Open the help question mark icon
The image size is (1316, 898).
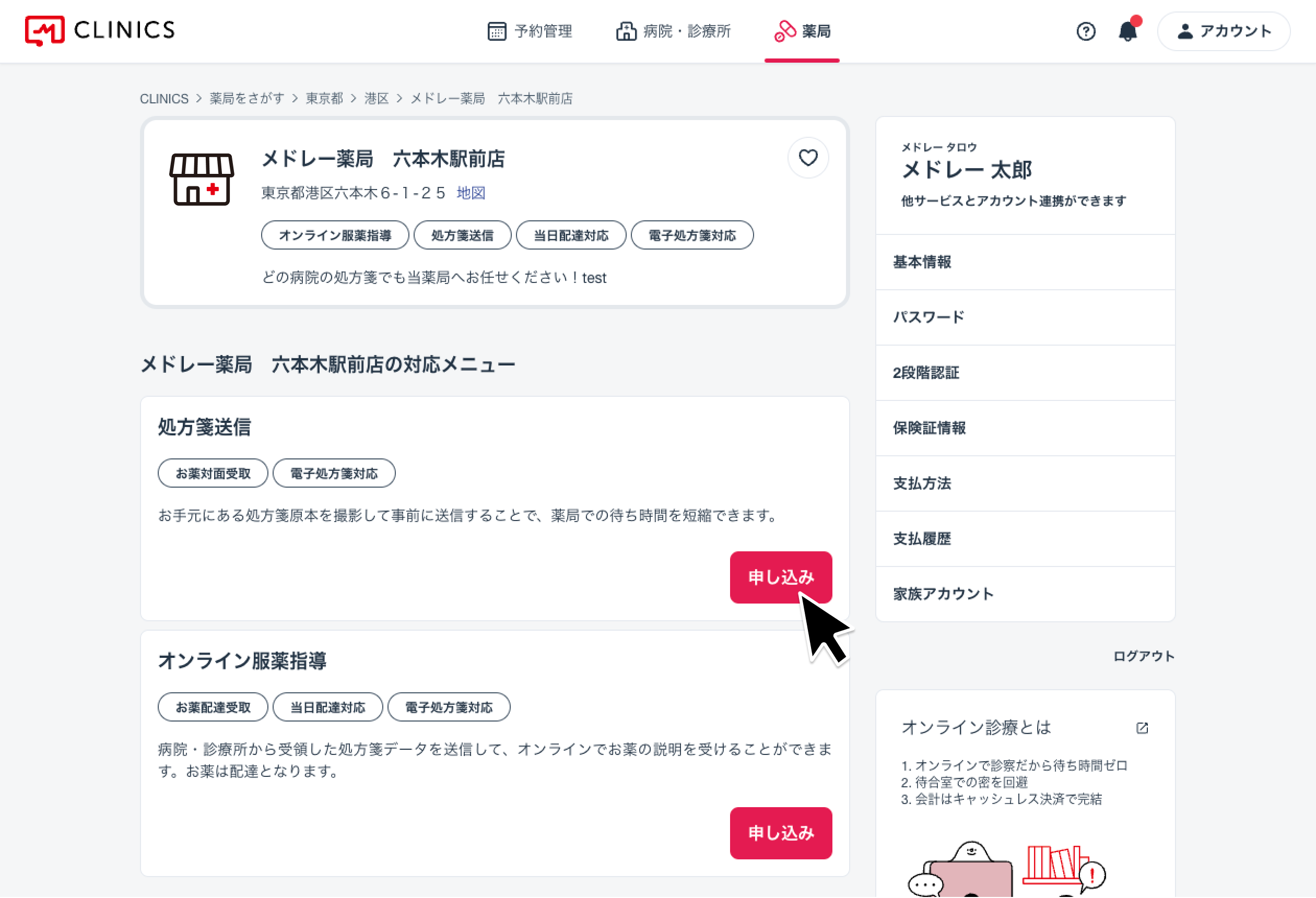[x=1086, y=31]
